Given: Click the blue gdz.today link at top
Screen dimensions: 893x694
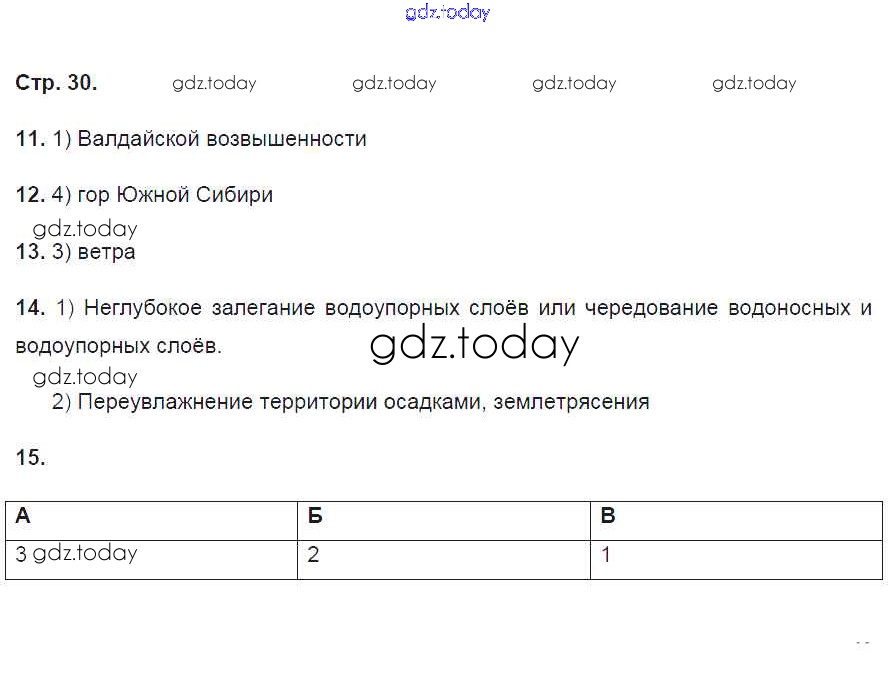Looking at the screenshot, I should click(447, 13).
